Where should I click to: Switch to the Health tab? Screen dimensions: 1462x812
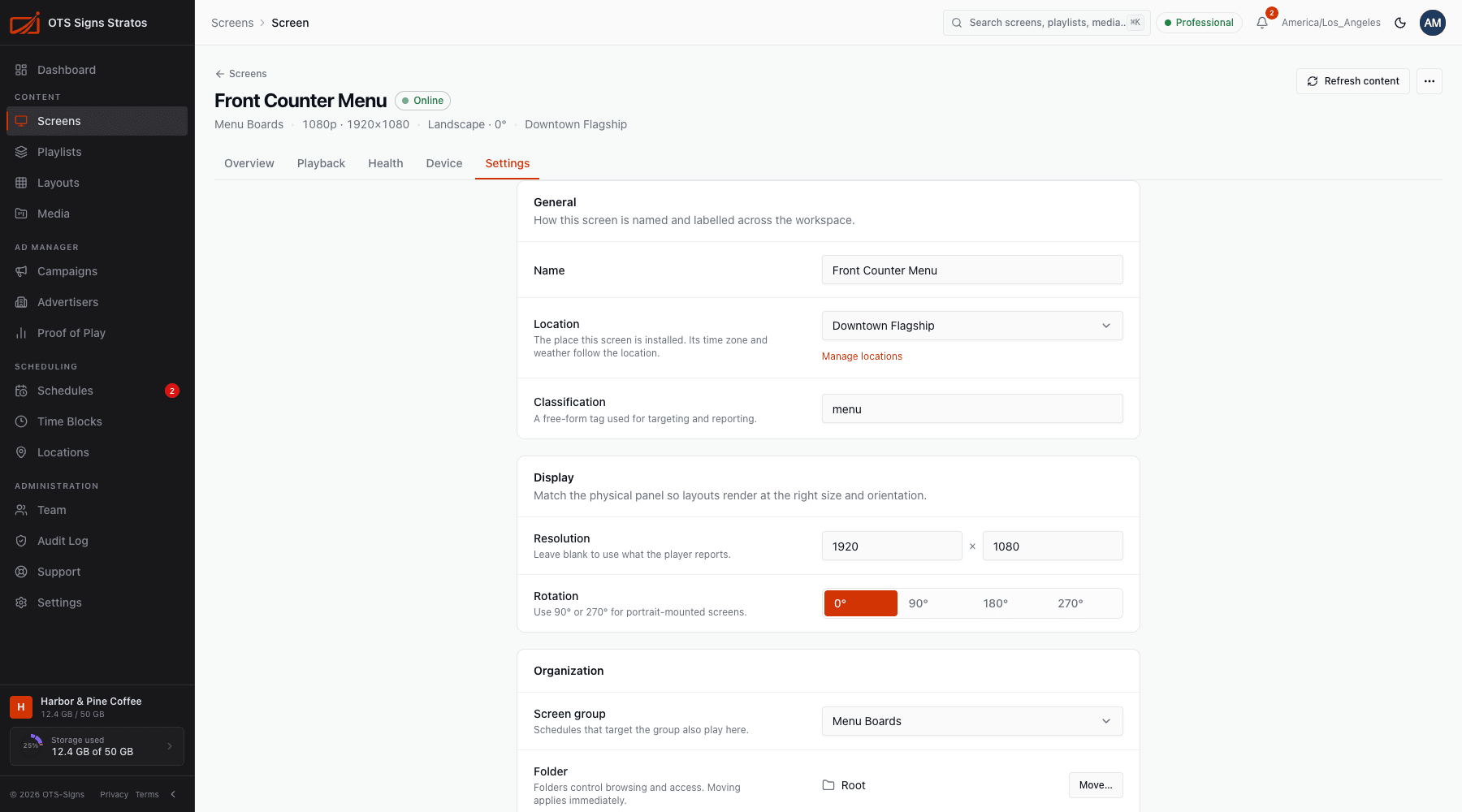pos(386,163)
